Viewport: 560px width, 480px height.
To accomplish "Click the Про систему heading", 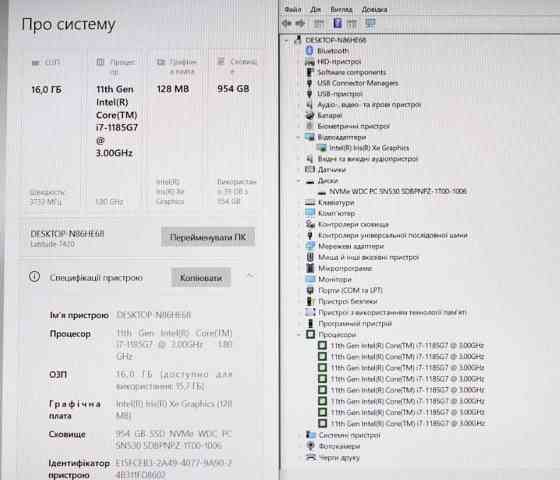I will [69, 25].
